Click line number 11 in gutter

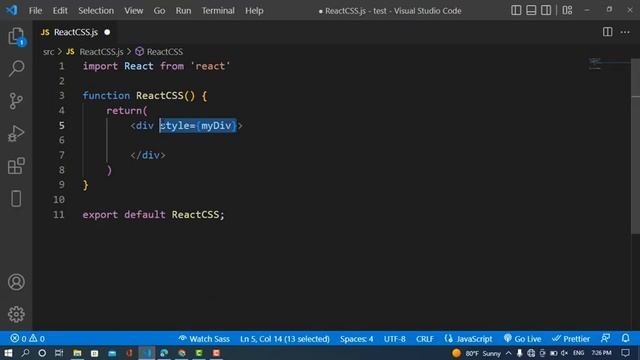[x=59, y=215]
